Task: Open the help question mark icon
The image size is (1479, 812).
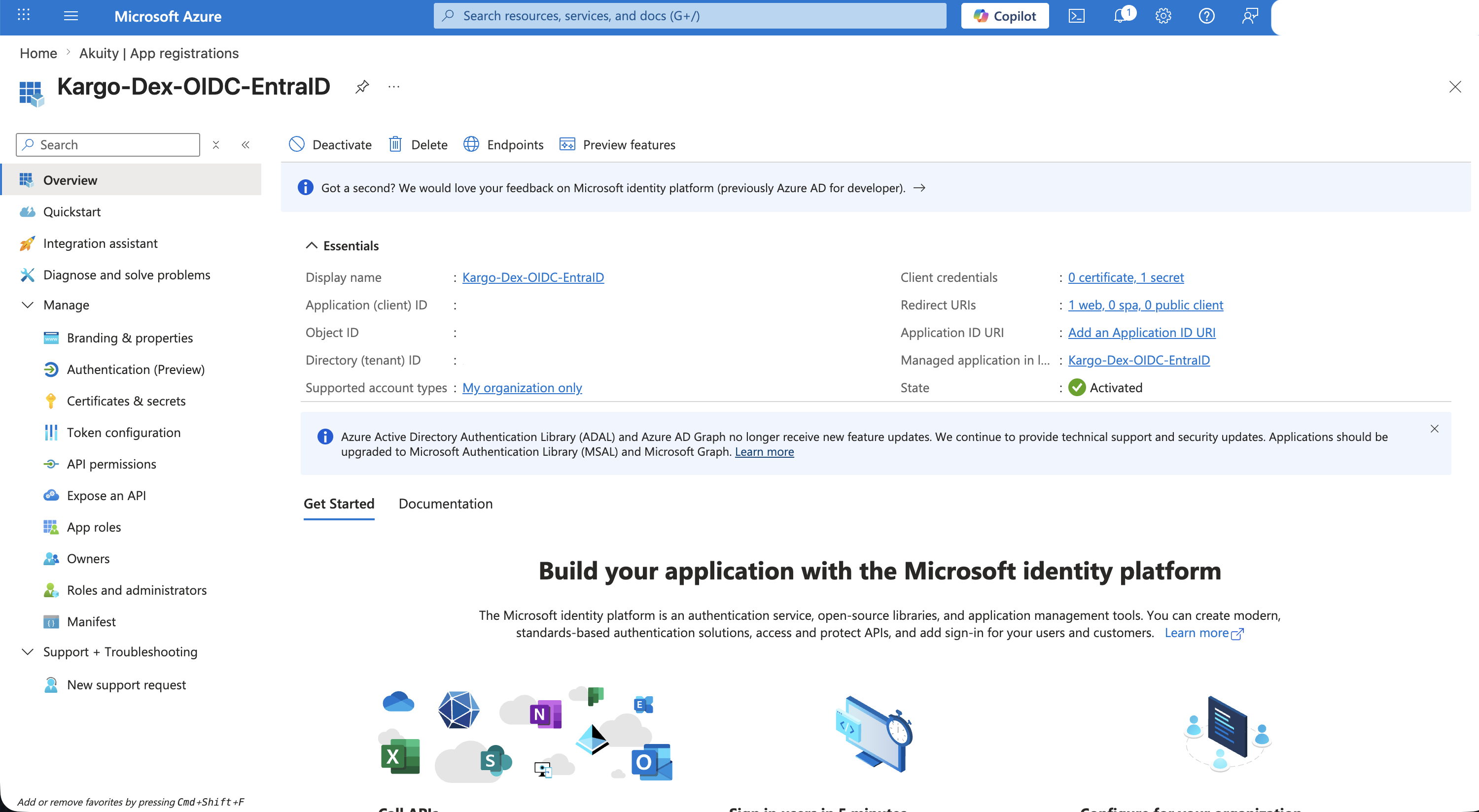Action: click(1207, 15)
